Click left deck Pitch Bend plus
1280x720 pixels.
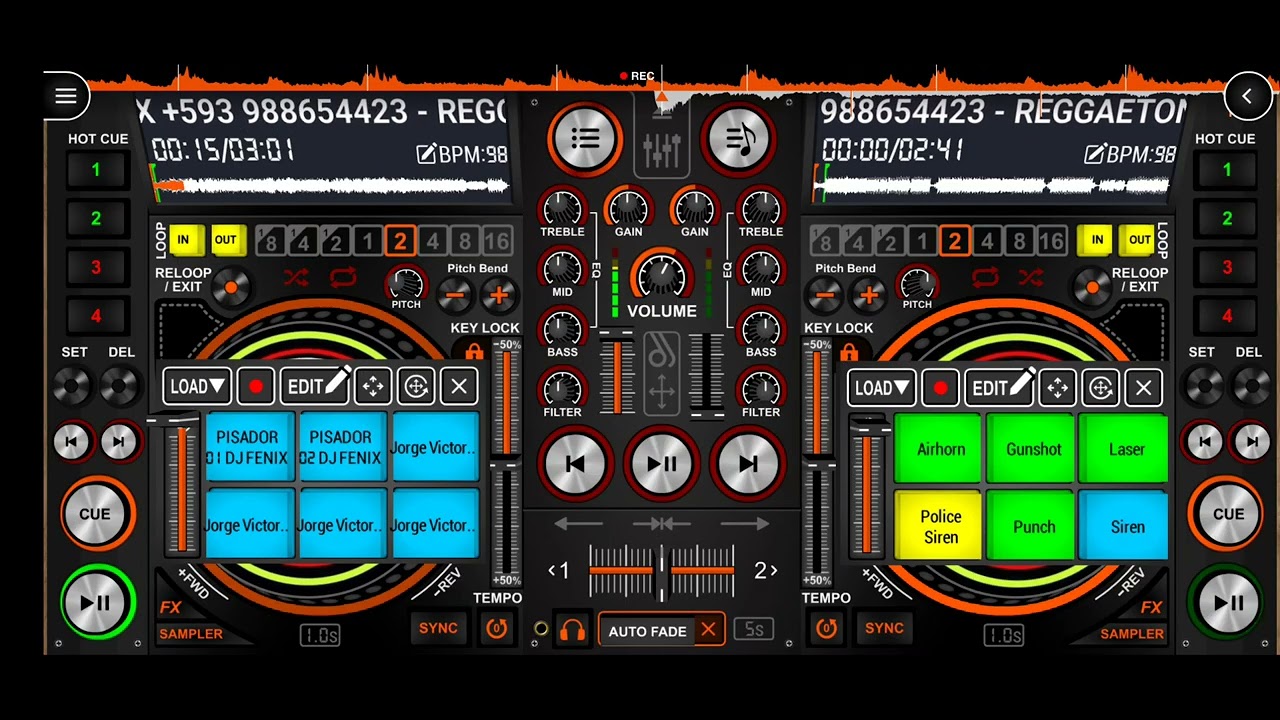pyautogui.click(x=498, y=295)
